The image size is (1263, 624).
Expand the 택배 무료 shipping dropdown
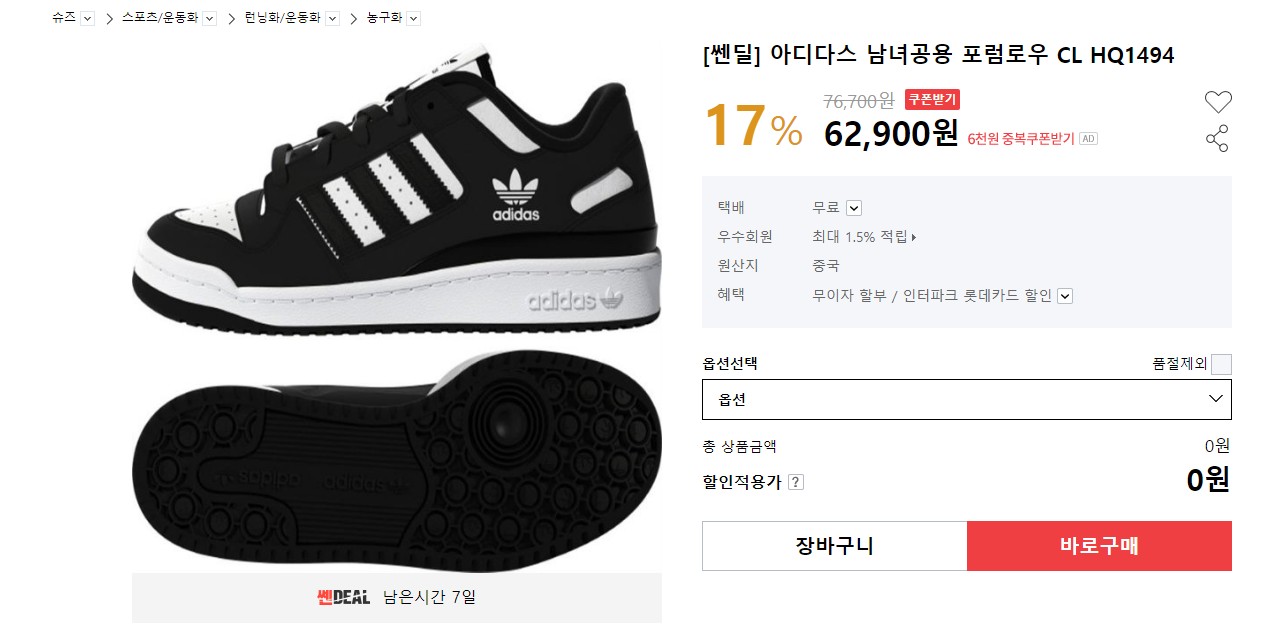click(x=853, y=208)
